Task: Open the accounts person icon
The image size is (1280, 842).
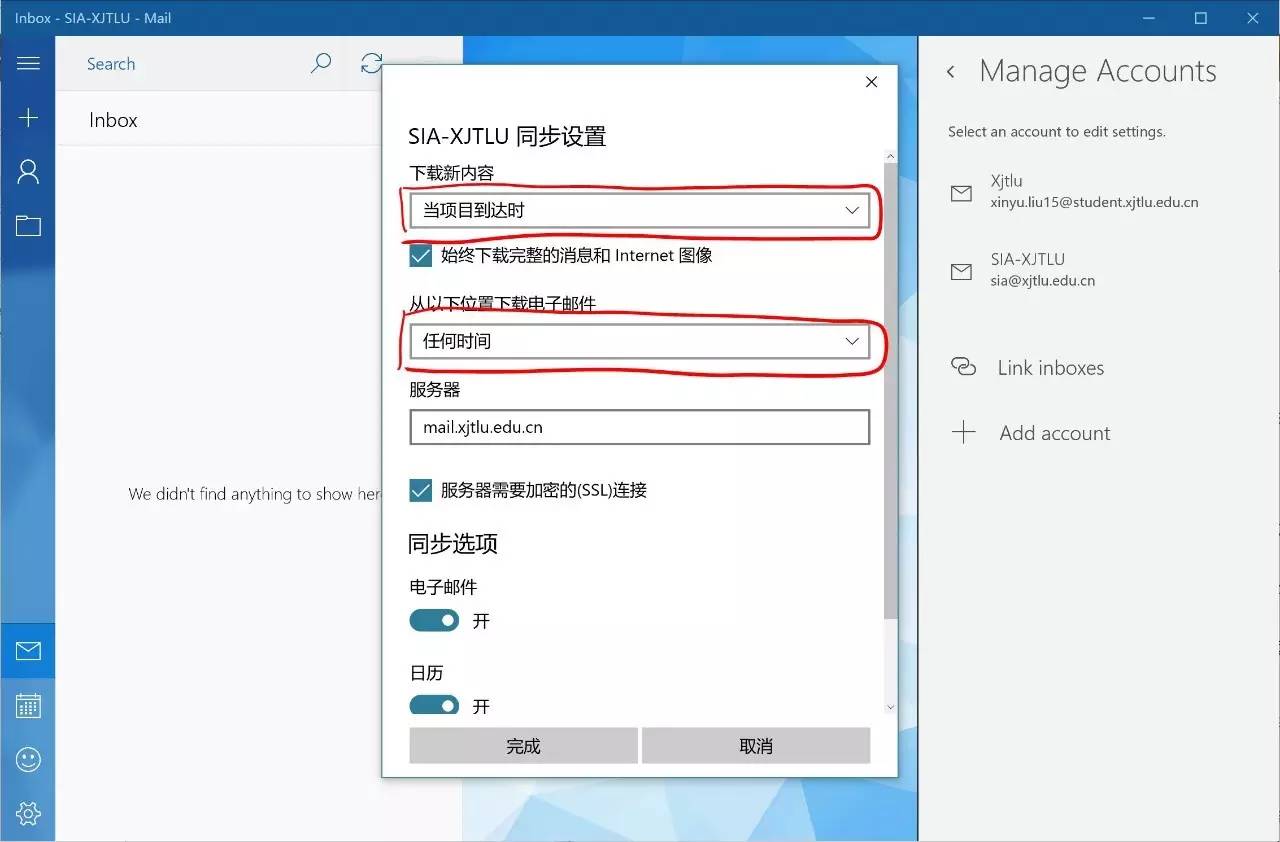Action: click(28, 172)
